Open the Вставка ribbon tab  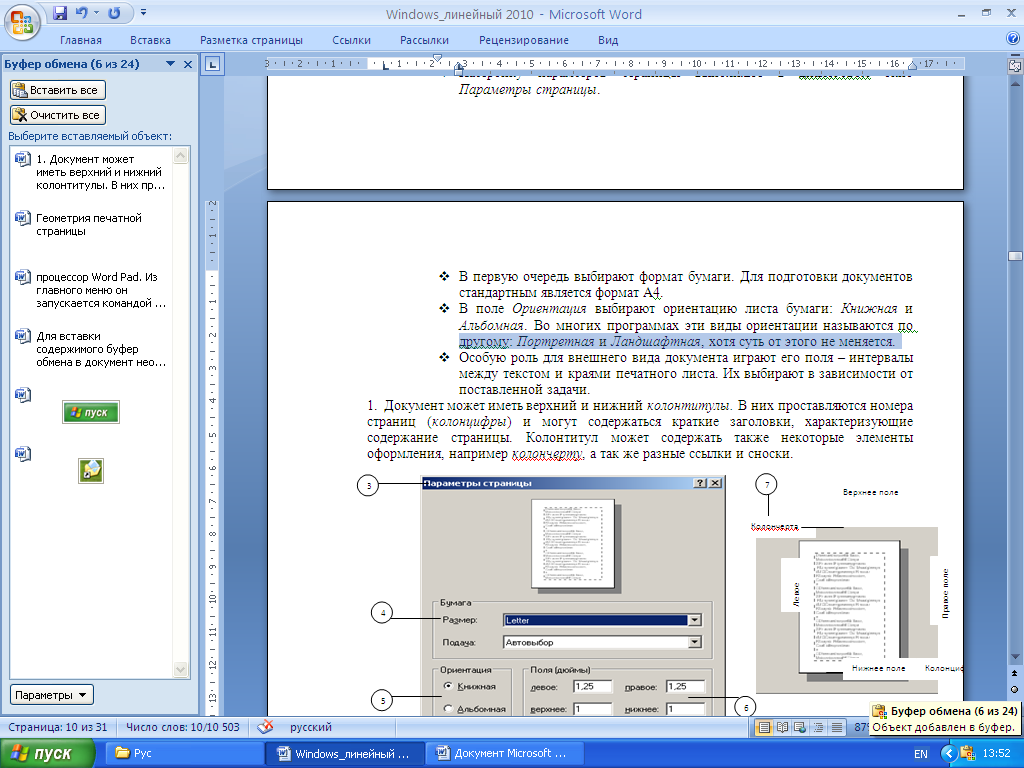[x=150, y=40]
